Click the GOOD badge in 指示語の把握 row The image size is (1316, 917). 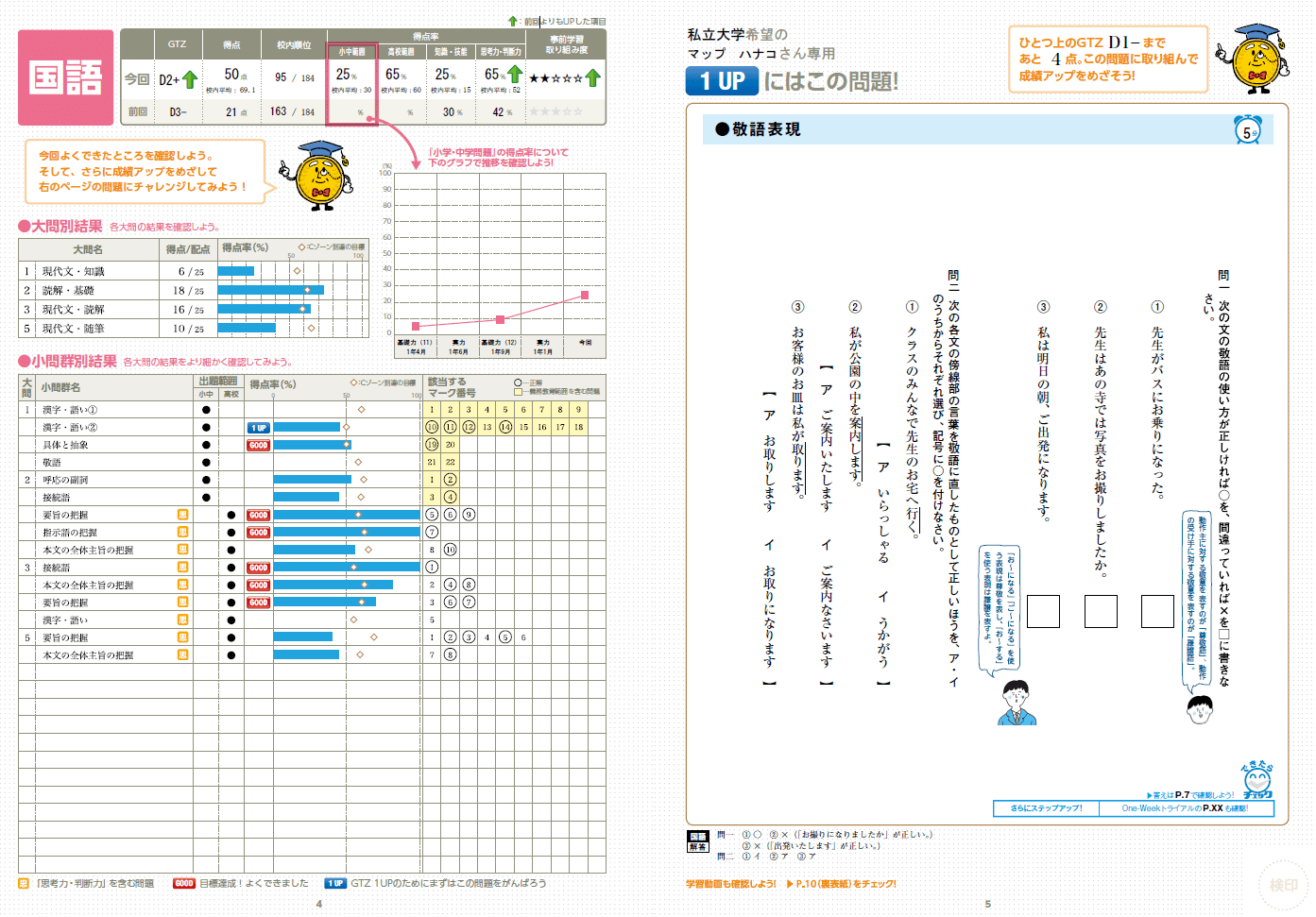[258, 533]
